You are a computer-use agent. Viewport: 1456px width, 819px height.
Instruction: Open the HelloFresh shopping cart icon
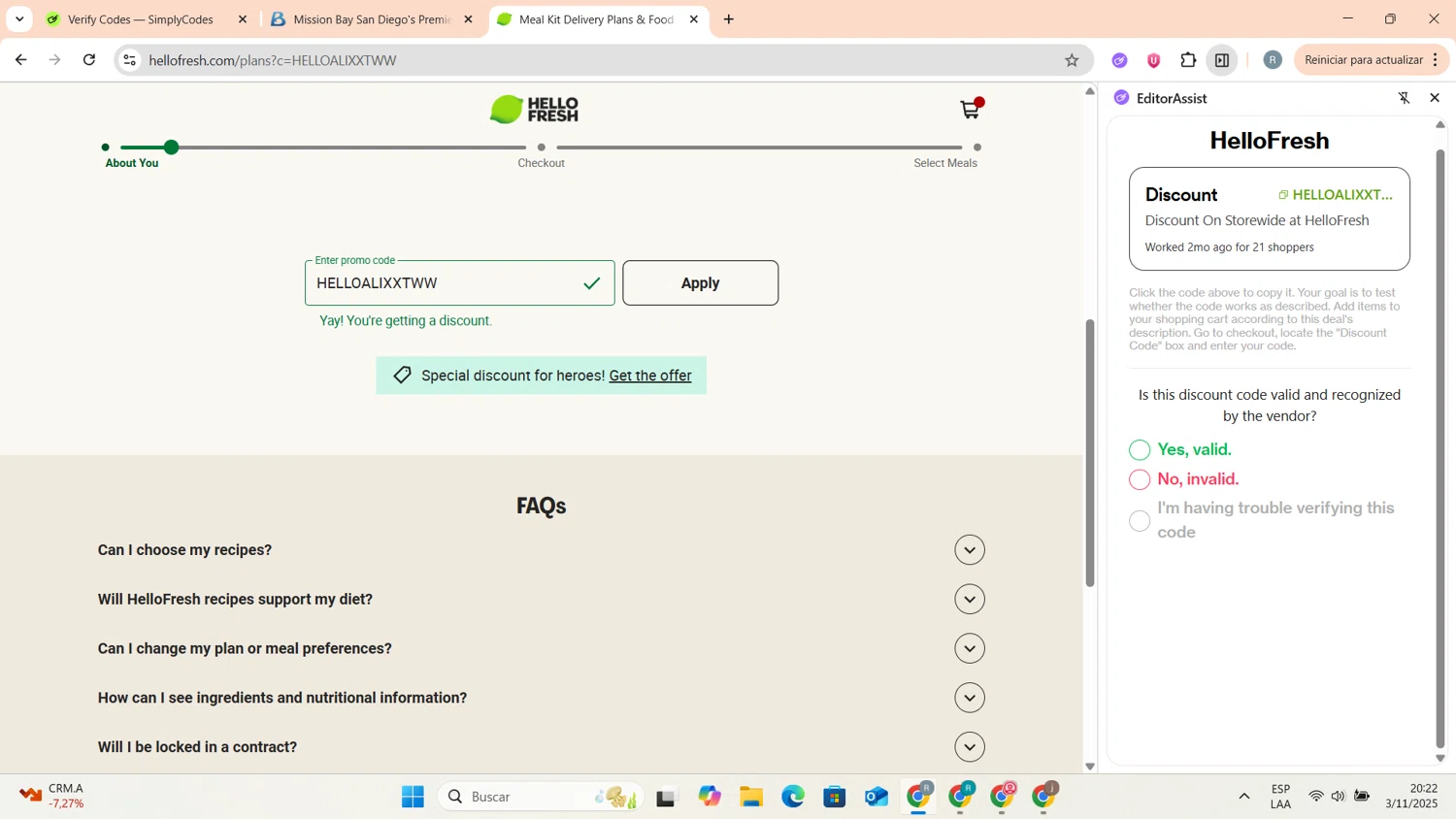(971, 108)
